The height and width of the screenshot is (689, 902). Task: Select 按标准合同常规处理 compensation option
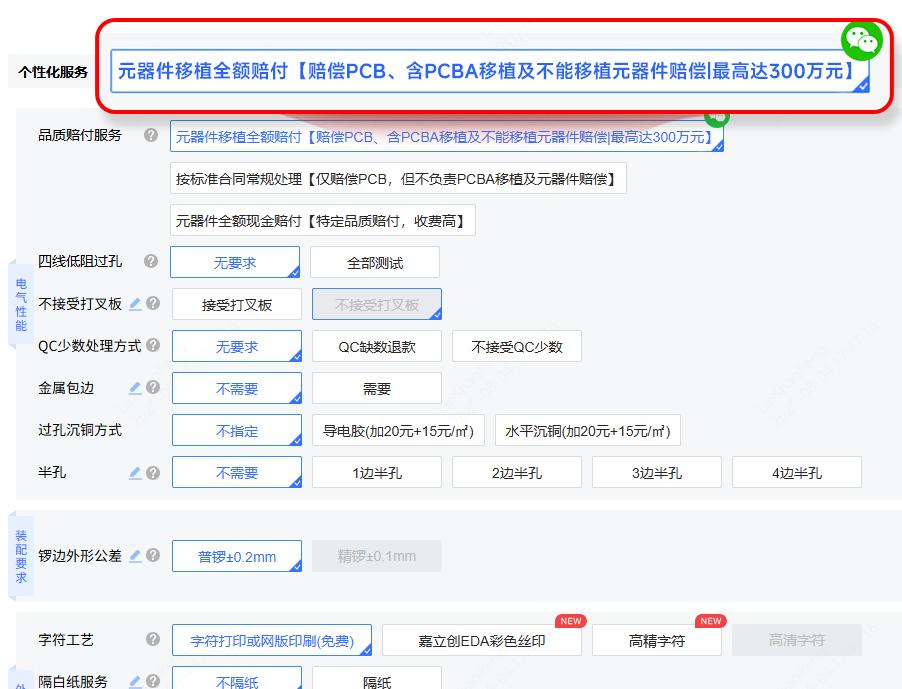click(398, 179)
